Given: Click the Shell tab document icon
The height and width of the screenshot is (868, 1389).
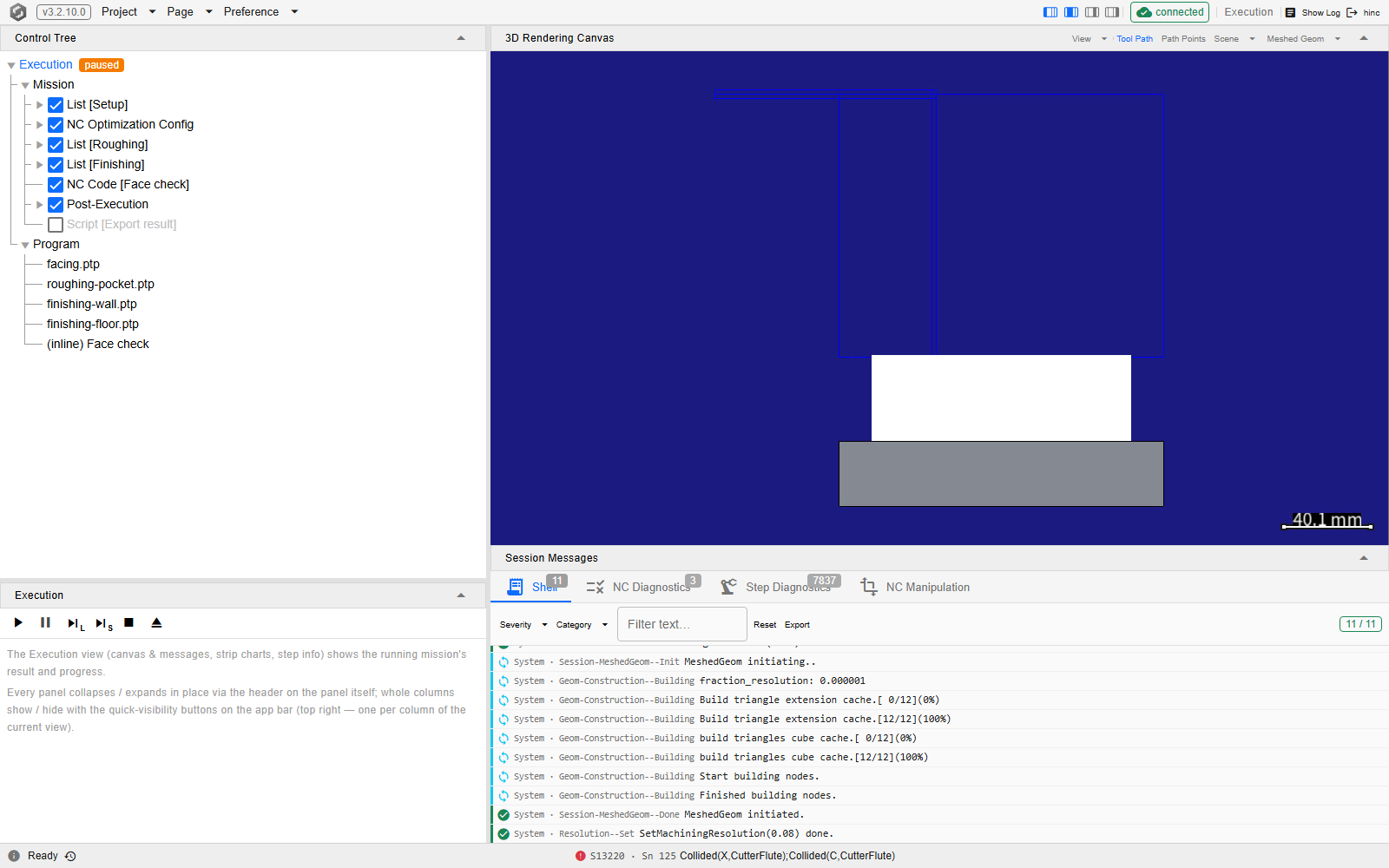Looking at the screenshot, I should click(x=516, y=587).
